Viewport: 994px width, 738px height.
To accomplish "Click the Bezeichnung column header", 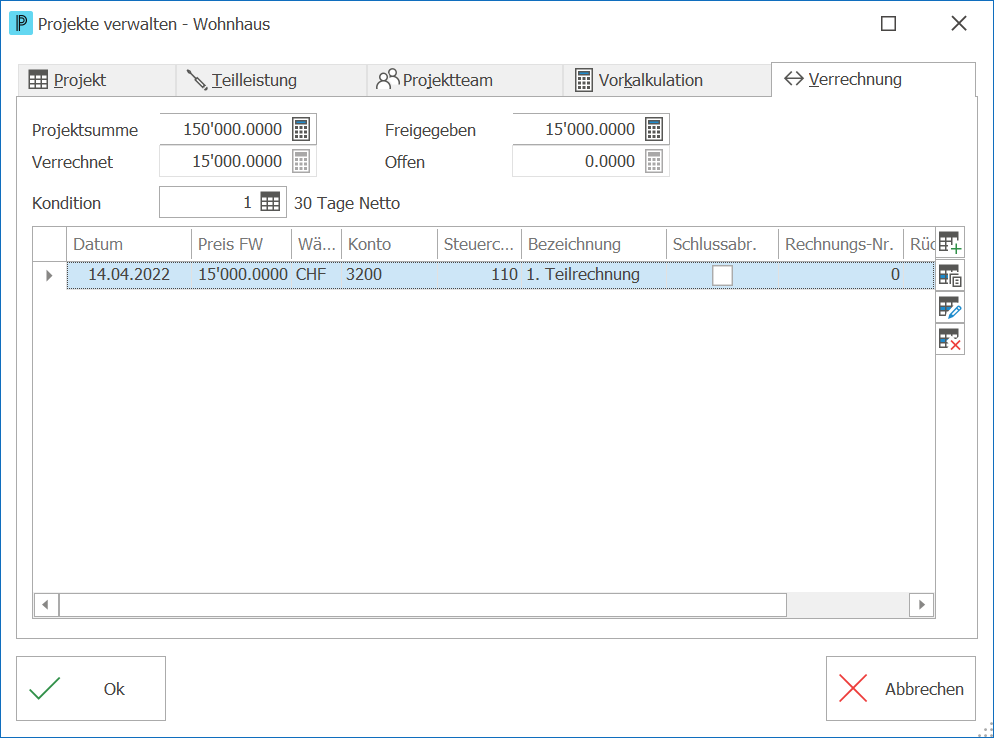I will pyautogui.click(x=593, y=244).
